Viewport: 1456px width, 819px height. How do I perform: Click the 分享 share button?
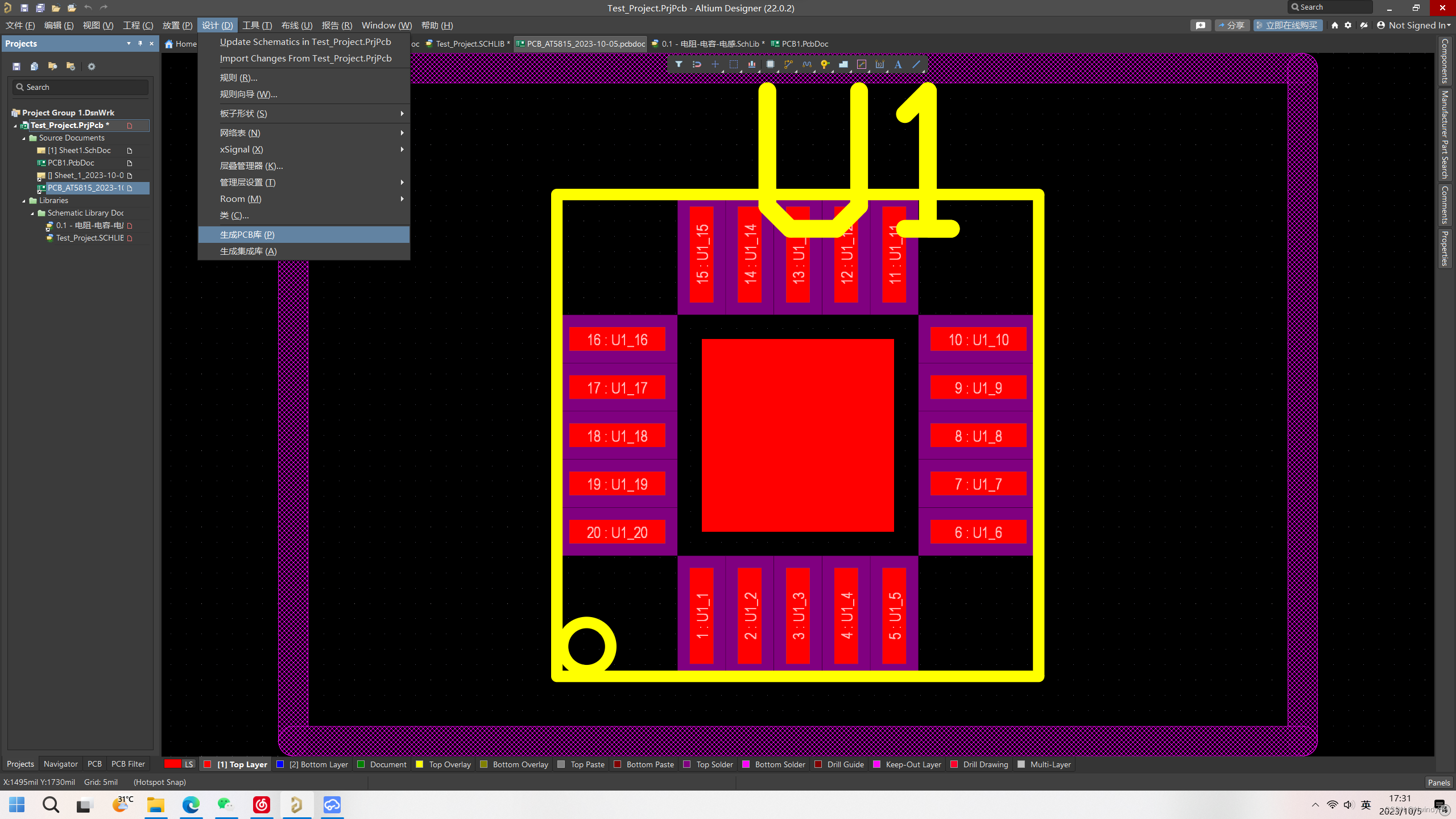click(1232, 25)
